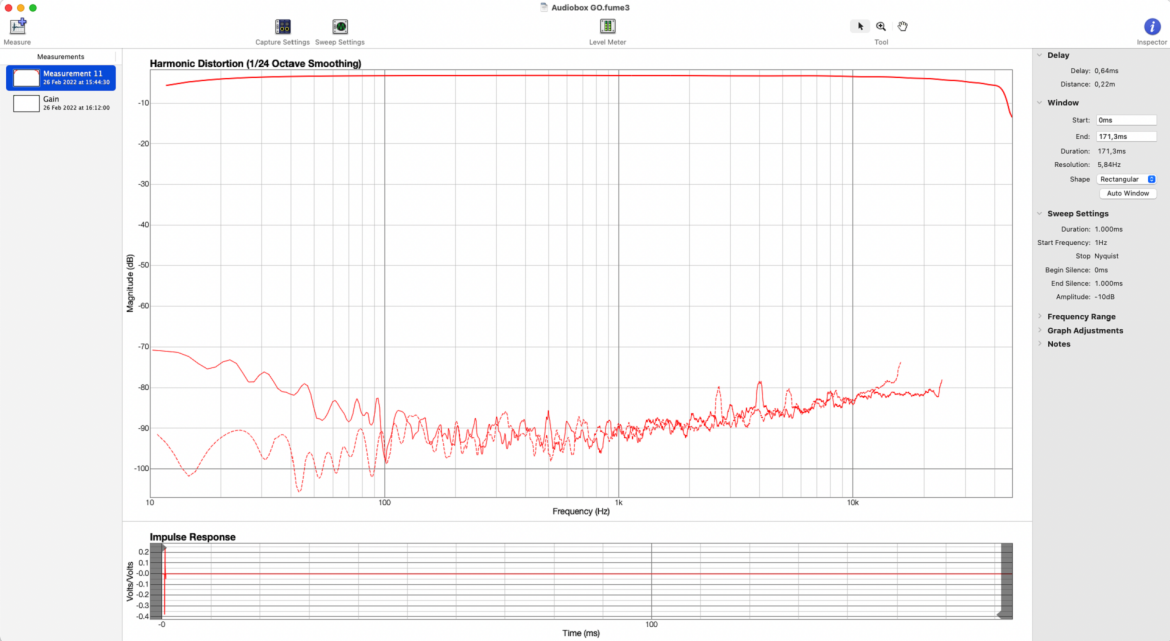This screenshot has width=1170, height=641.
Task: Click the Auto Window button
Action: [1127, 193]
